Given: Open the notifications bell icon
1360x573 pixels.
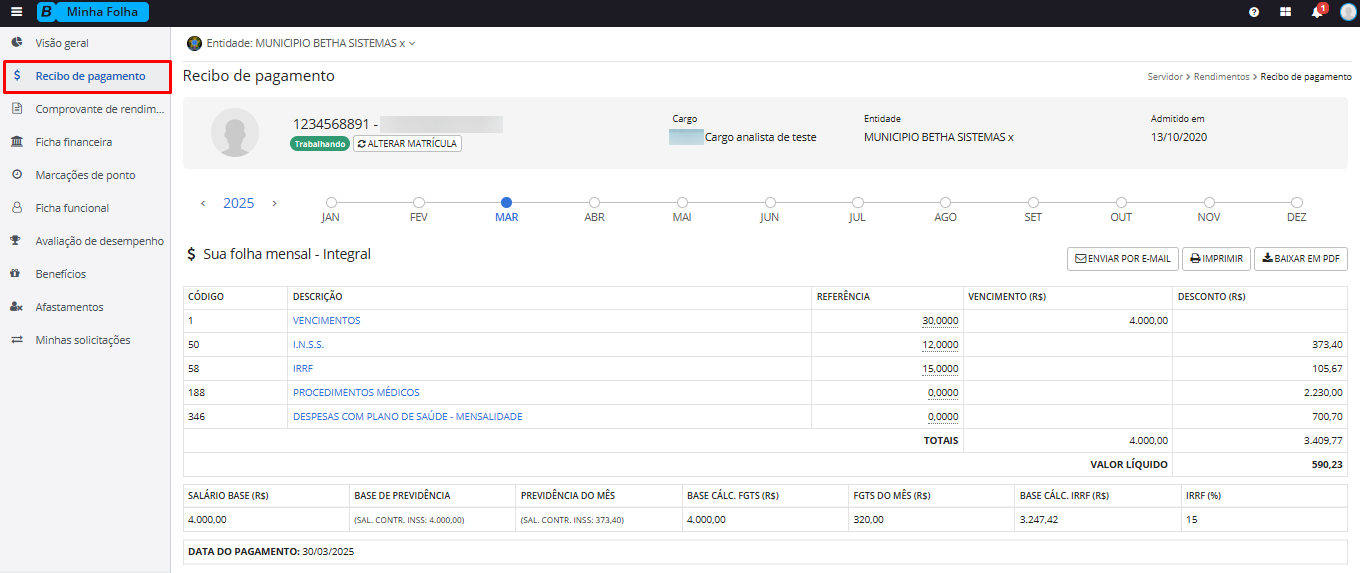Looking at the screenshot, I should click(x=1317, y=12).
